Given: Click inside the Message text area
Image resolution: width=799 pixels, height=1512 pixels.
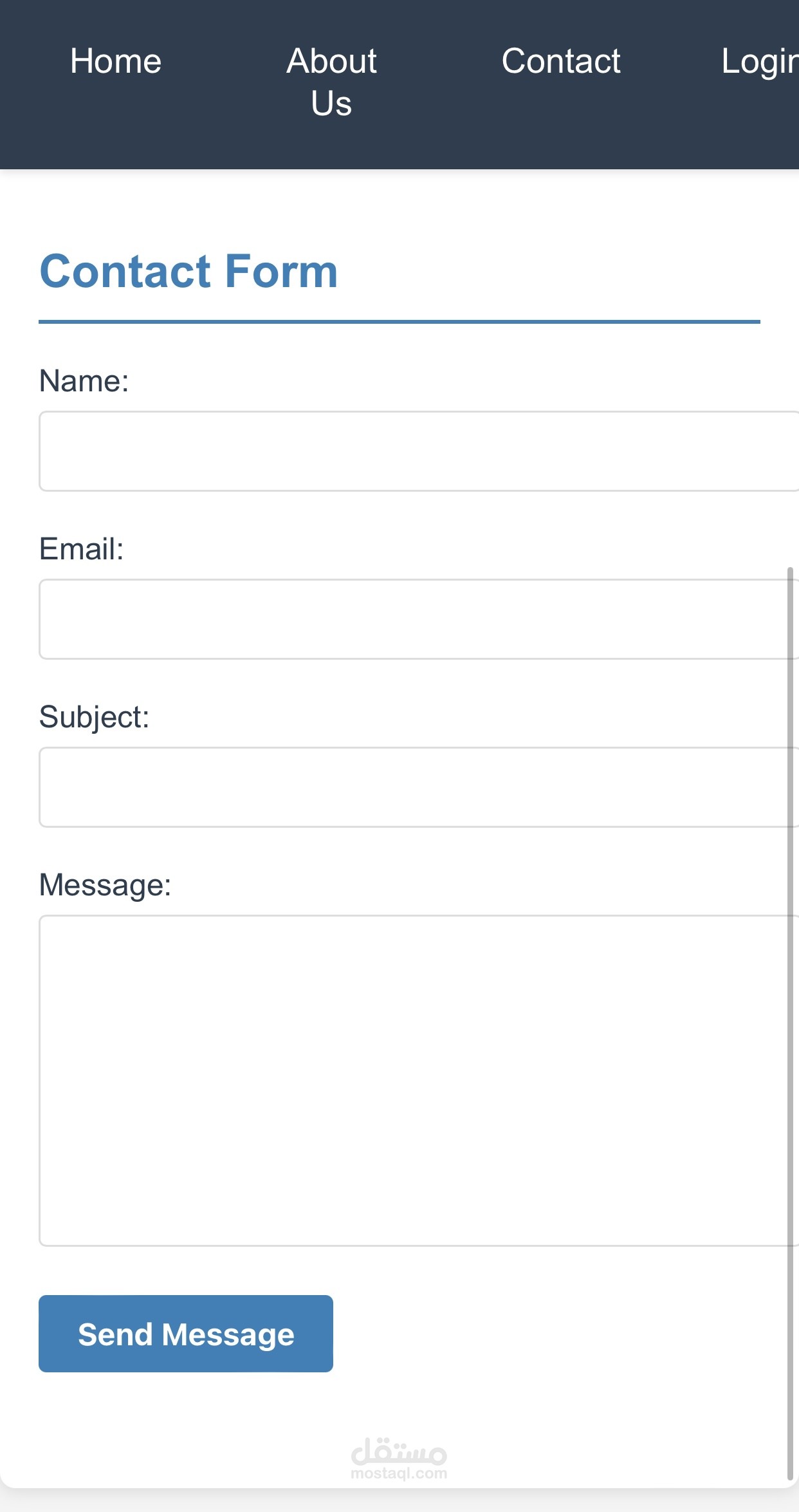Looking at the screenshot, I should click(412, 1080).
